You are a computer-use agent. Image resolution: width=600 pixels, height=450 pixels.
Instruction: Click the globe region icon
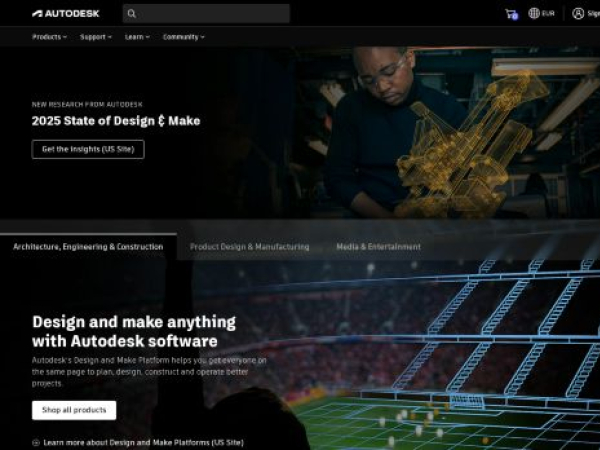[x=534, y=13]
